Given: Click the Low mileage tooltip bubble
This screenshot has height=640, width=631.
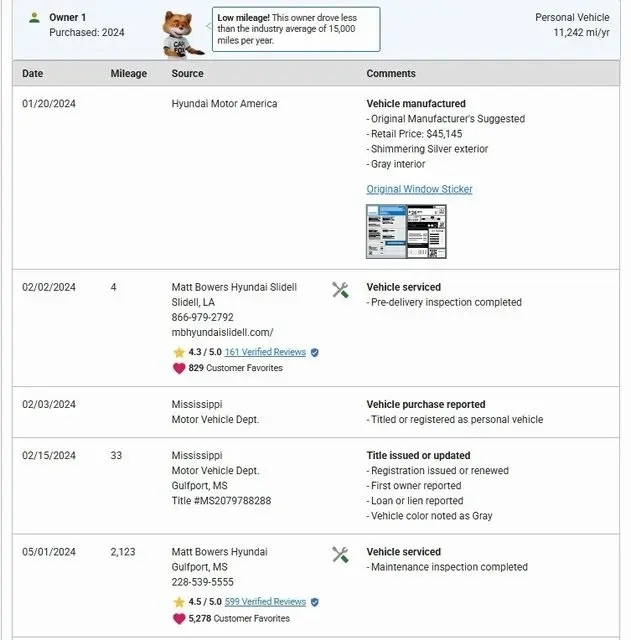Looking at the screenshot, I should [x=295, y=31].
